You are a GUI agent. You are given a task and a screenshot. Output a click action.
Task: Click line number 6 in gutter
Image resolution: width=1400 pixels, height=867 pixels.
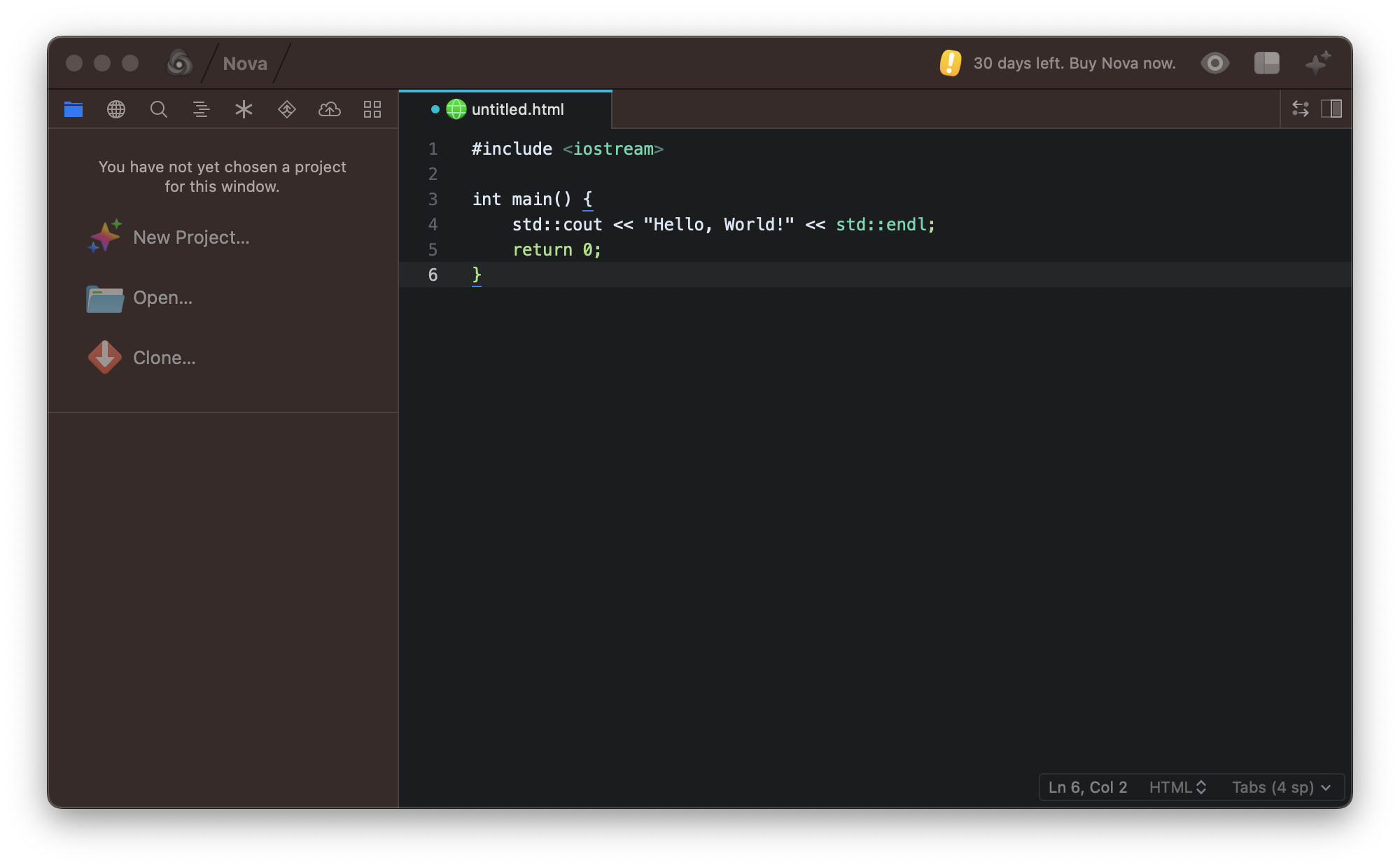click(x=433, y=275)
